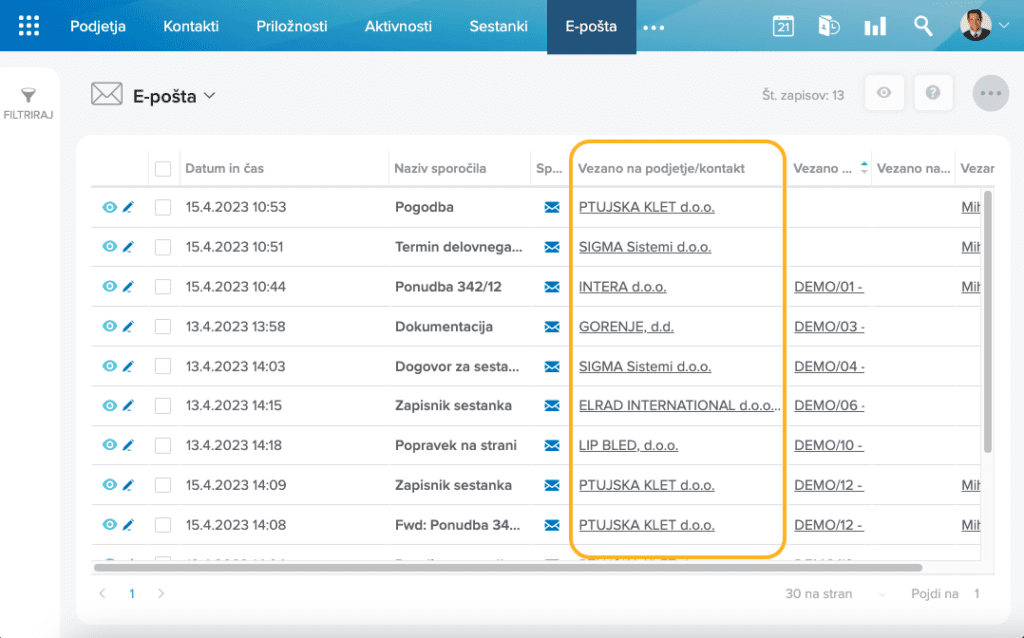Click envelope icon in Popravek na strani row
The width and height of the screenshot is (1024, 638).
click(x=552, y=445)
